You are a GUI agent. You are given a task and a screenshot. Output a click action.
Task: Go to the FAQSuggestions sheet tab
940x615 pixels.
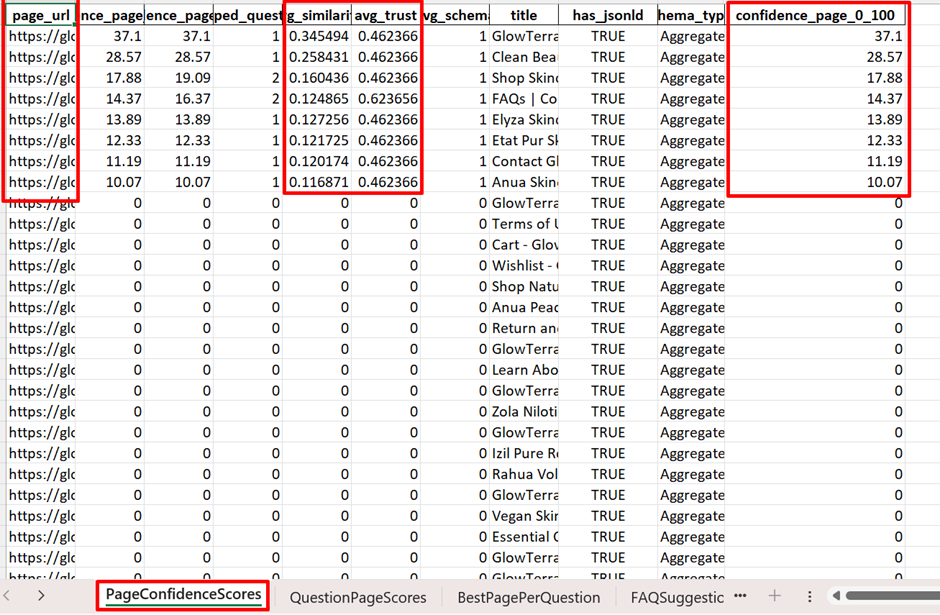tap(676, 597)
